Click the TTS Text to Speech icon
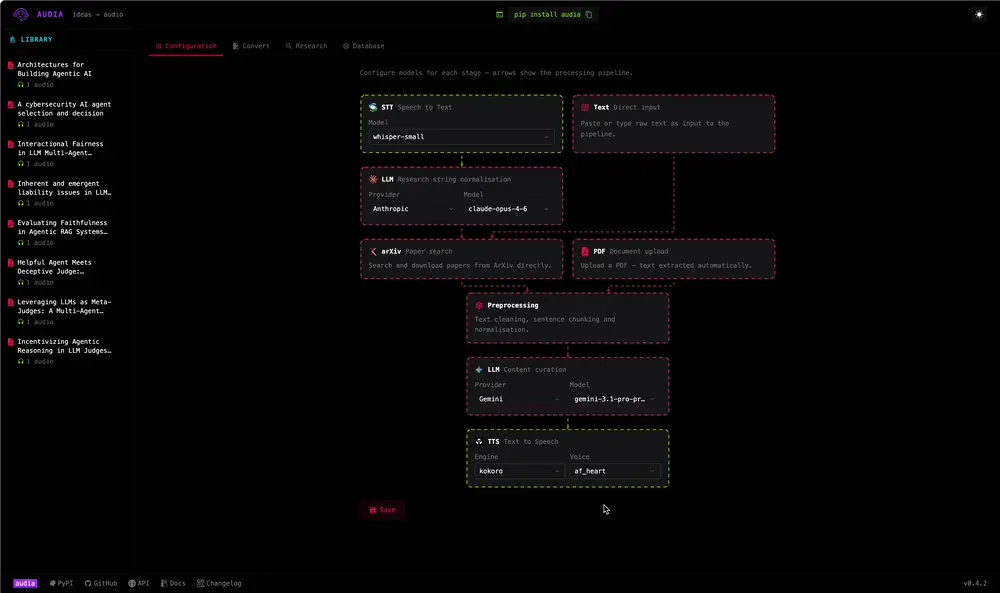 coord(479,441)
